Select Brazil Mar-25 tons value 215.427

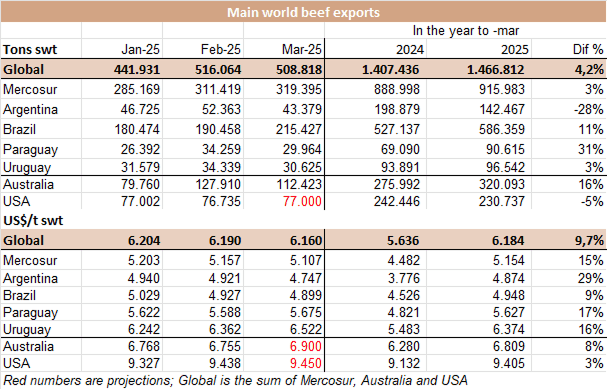pyautogui.click(x=298, y=129)
